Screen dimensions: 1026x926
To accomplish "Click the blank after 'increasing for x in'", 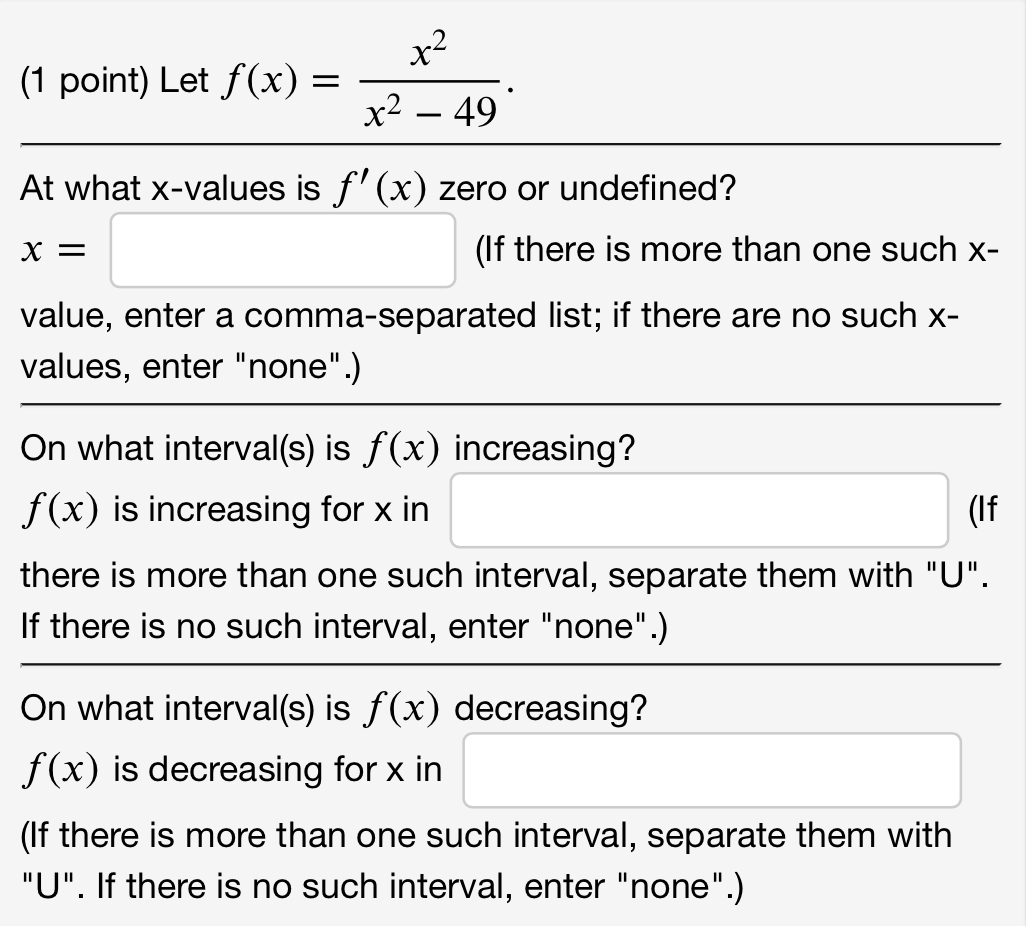I will pyautogui.click(x=699, y=509).
